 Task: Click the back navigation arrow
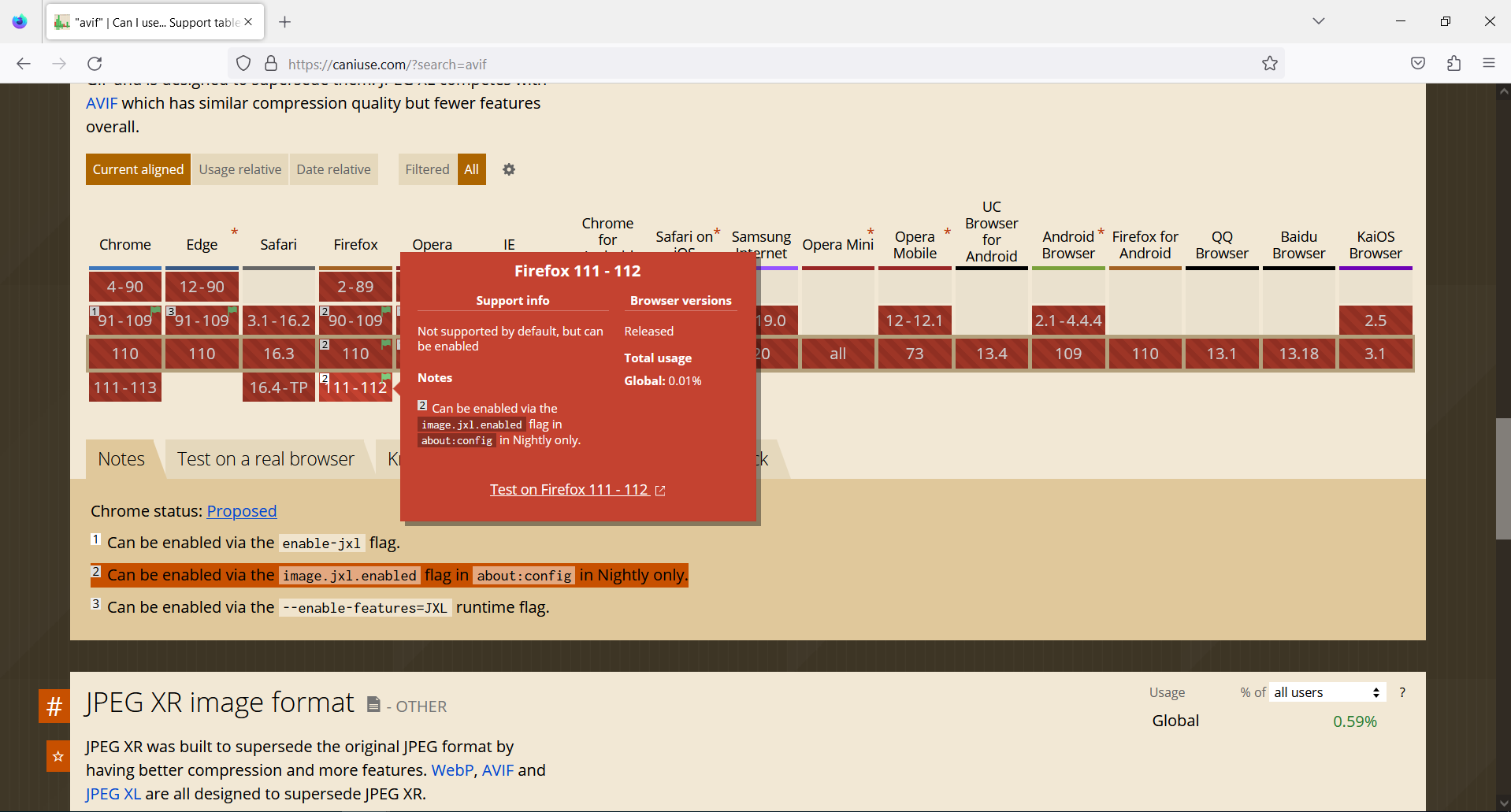pyautogui.click(x=24, y=63)
